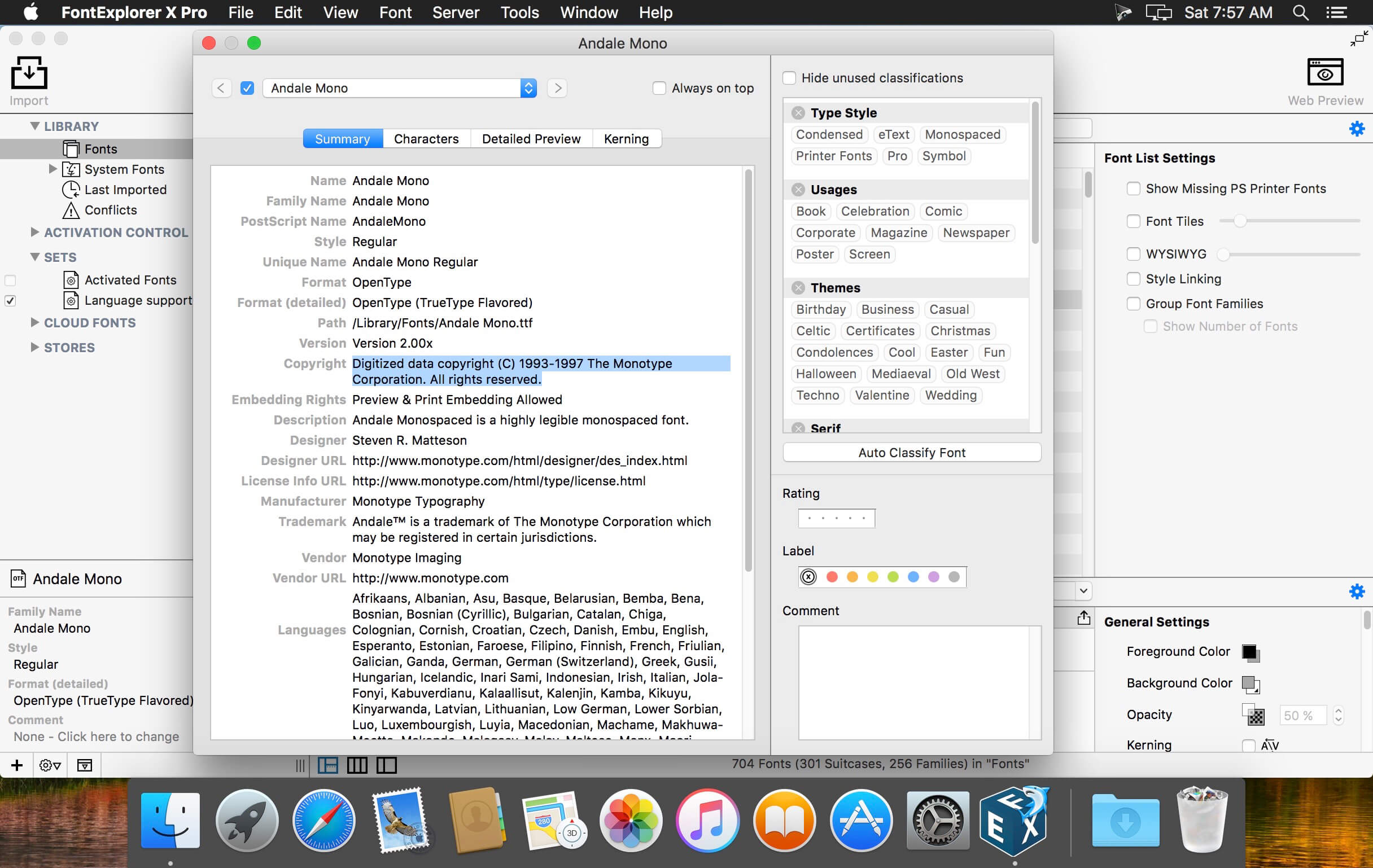
Task: Toggle the Hide unused classifications checkbox
Action: [790, 77]
